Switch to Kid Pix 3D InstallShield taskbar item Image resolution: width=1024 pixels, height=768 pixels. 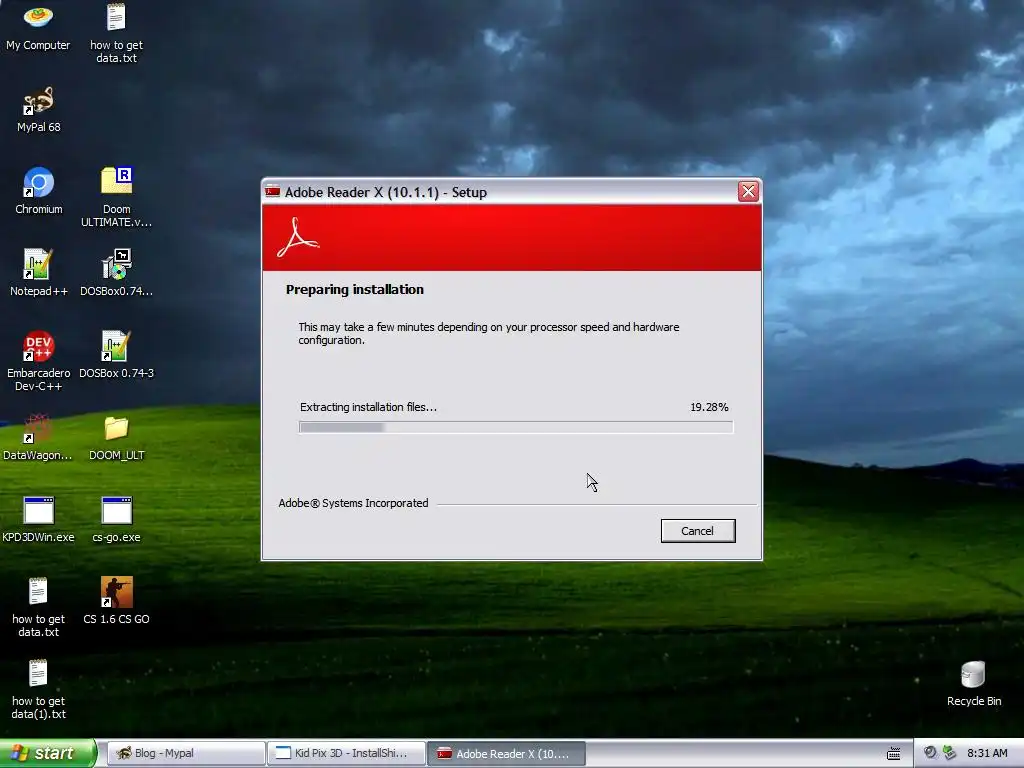click(x=346, y=753)
